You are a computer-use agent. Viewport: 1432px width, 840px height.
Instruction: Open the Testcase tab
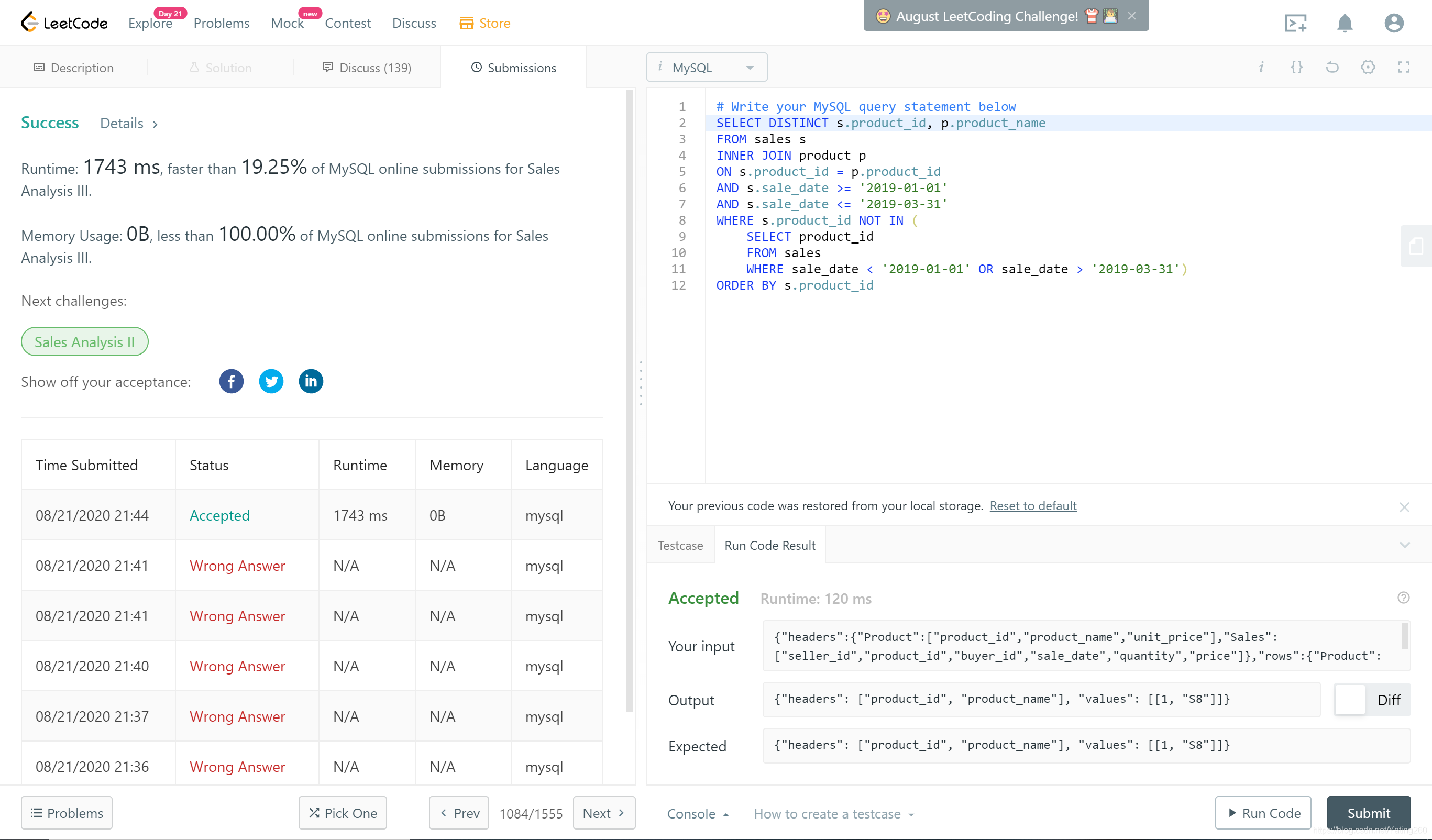[x=680, y=546]
